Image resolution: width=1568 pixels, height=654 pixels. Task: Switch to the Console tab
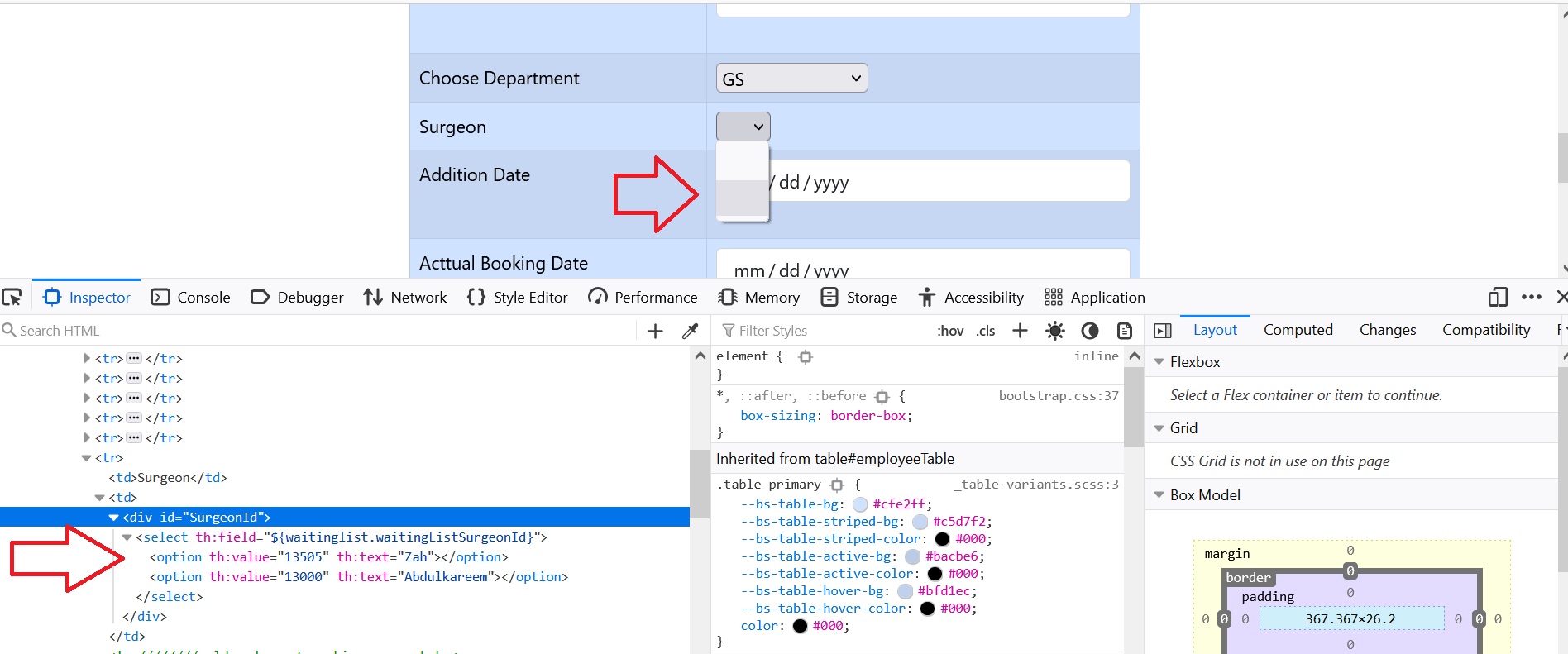click(190, 297)
